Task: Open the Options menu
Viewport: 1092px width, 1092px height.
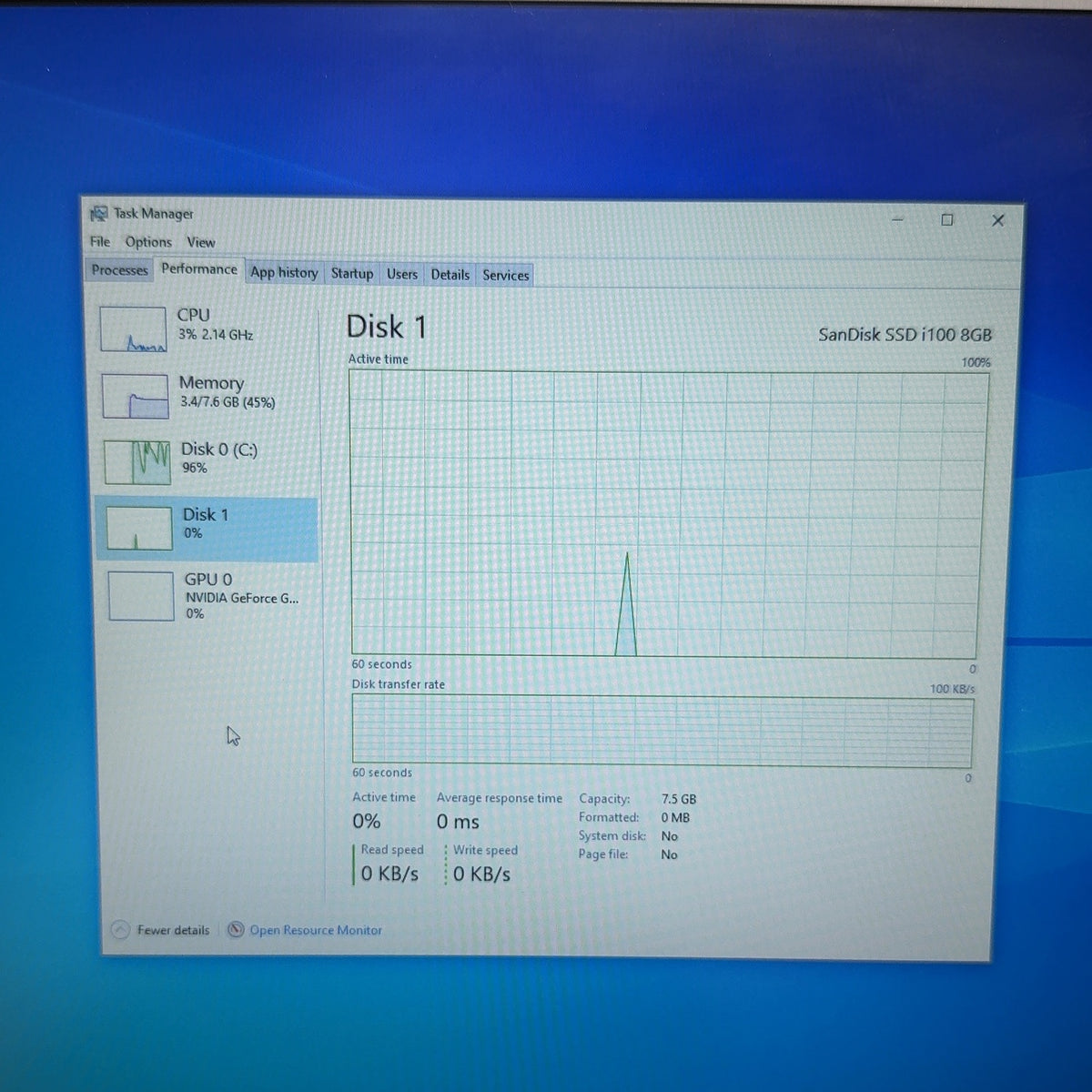Action: 148,242
